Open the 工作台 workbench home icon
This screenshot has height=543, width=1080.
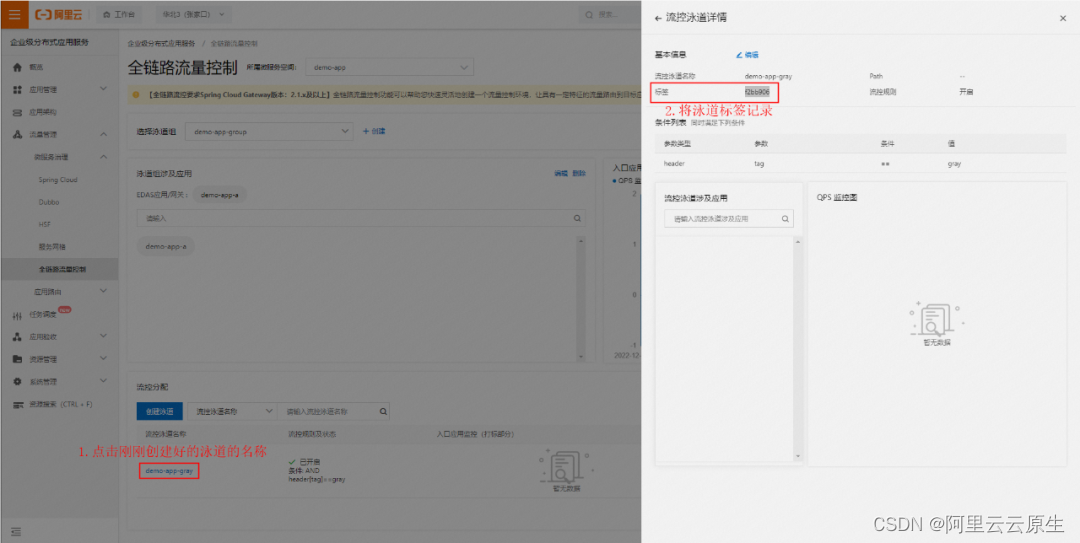[x=107, y=14]
